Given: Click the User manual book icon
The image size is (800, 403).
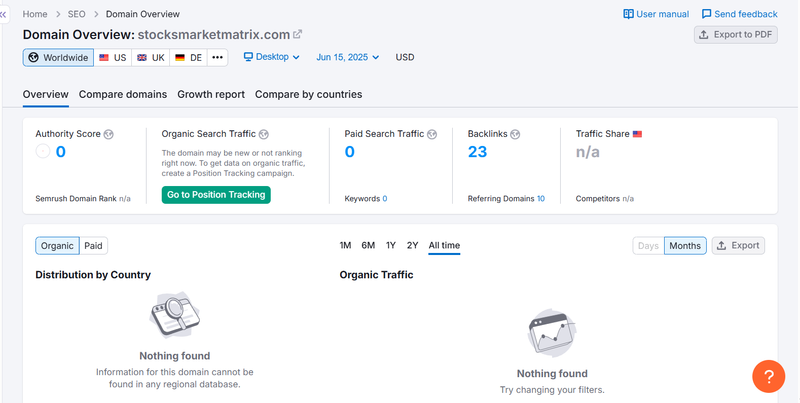Looking at the screenshot, I should (629, 14).
